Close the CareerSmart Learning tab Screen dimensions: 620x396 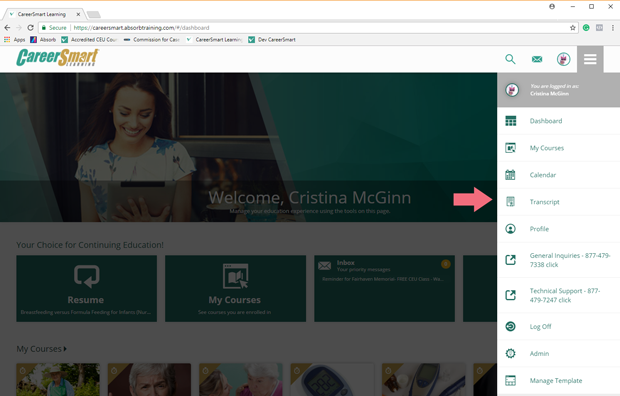coord(78,14)
